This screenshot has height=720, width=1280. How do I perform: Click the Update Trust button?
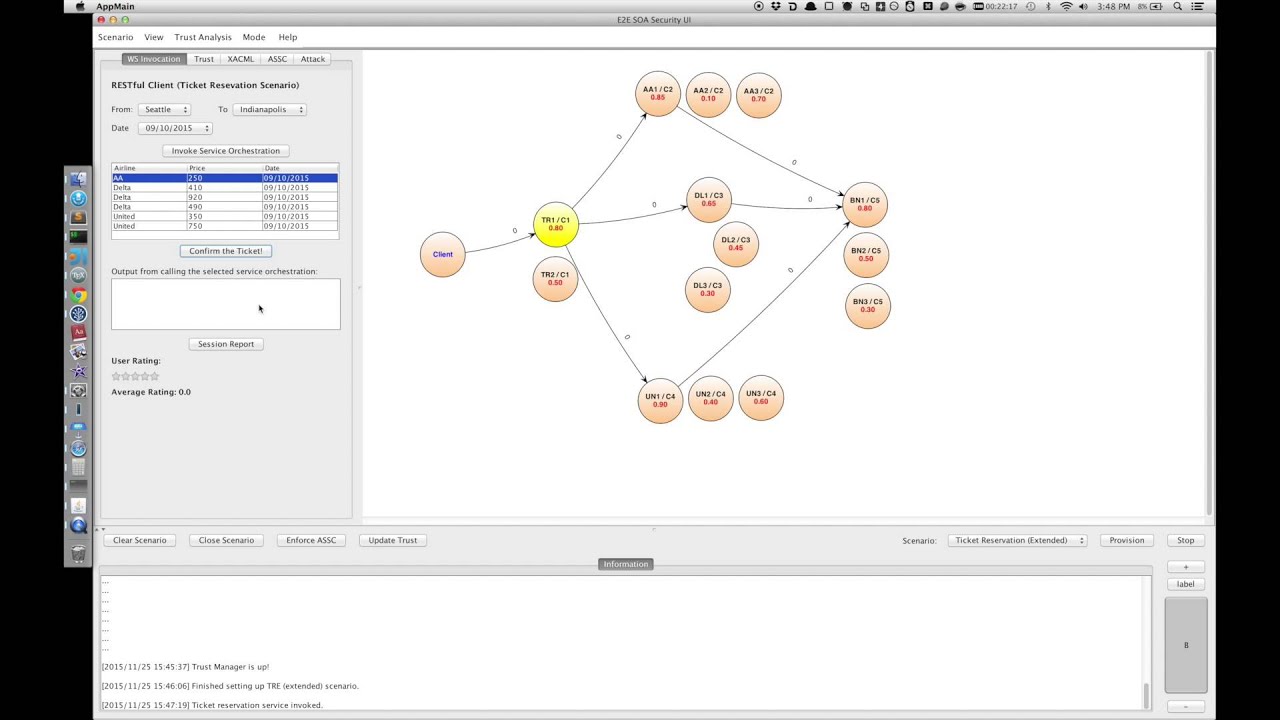click(x=393, y=540)
